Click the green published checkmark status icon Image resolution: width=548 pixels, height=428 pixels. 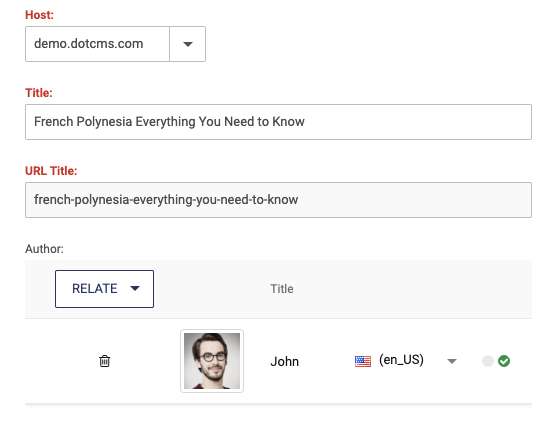point(504,361)
